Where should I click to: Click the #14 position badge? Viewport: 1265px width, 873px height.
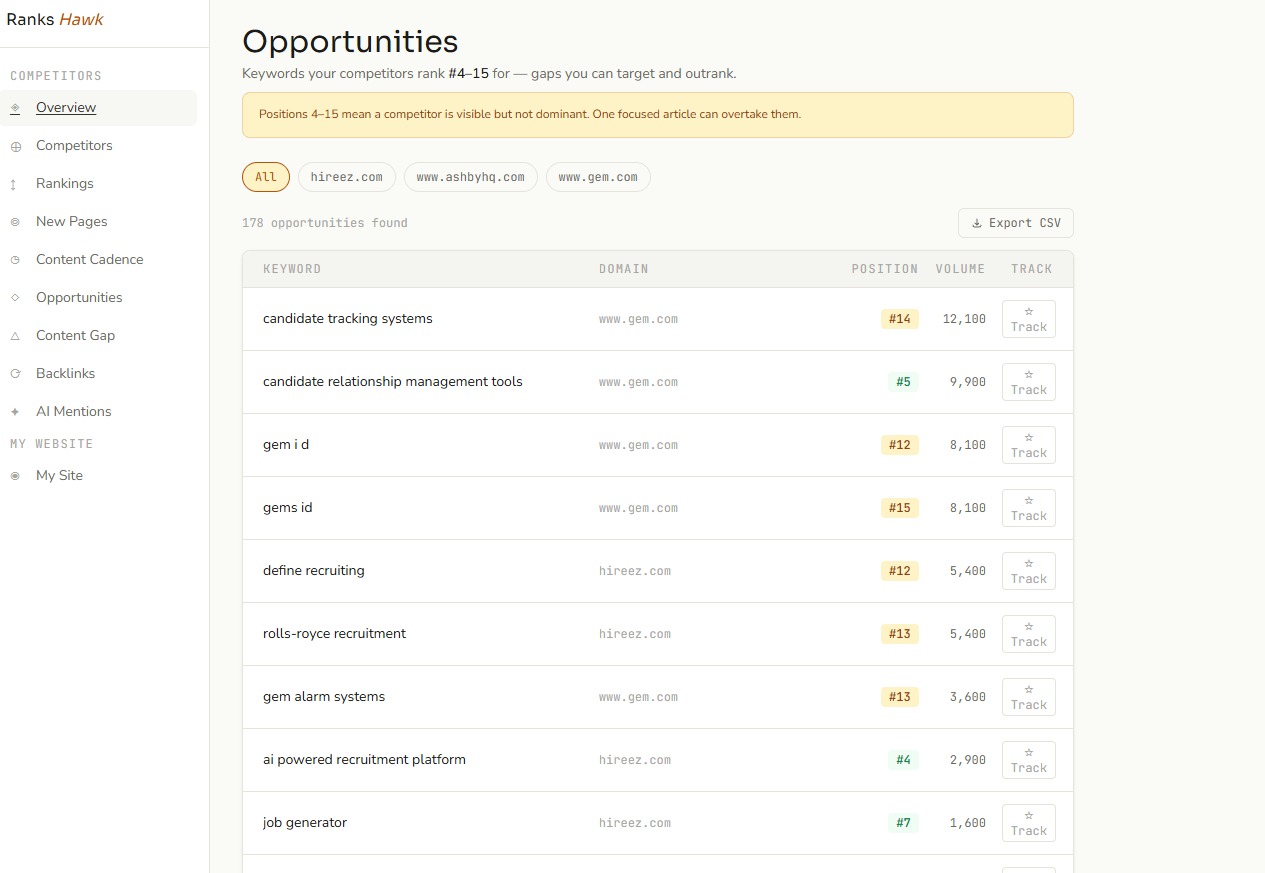(x=900, y=319)
